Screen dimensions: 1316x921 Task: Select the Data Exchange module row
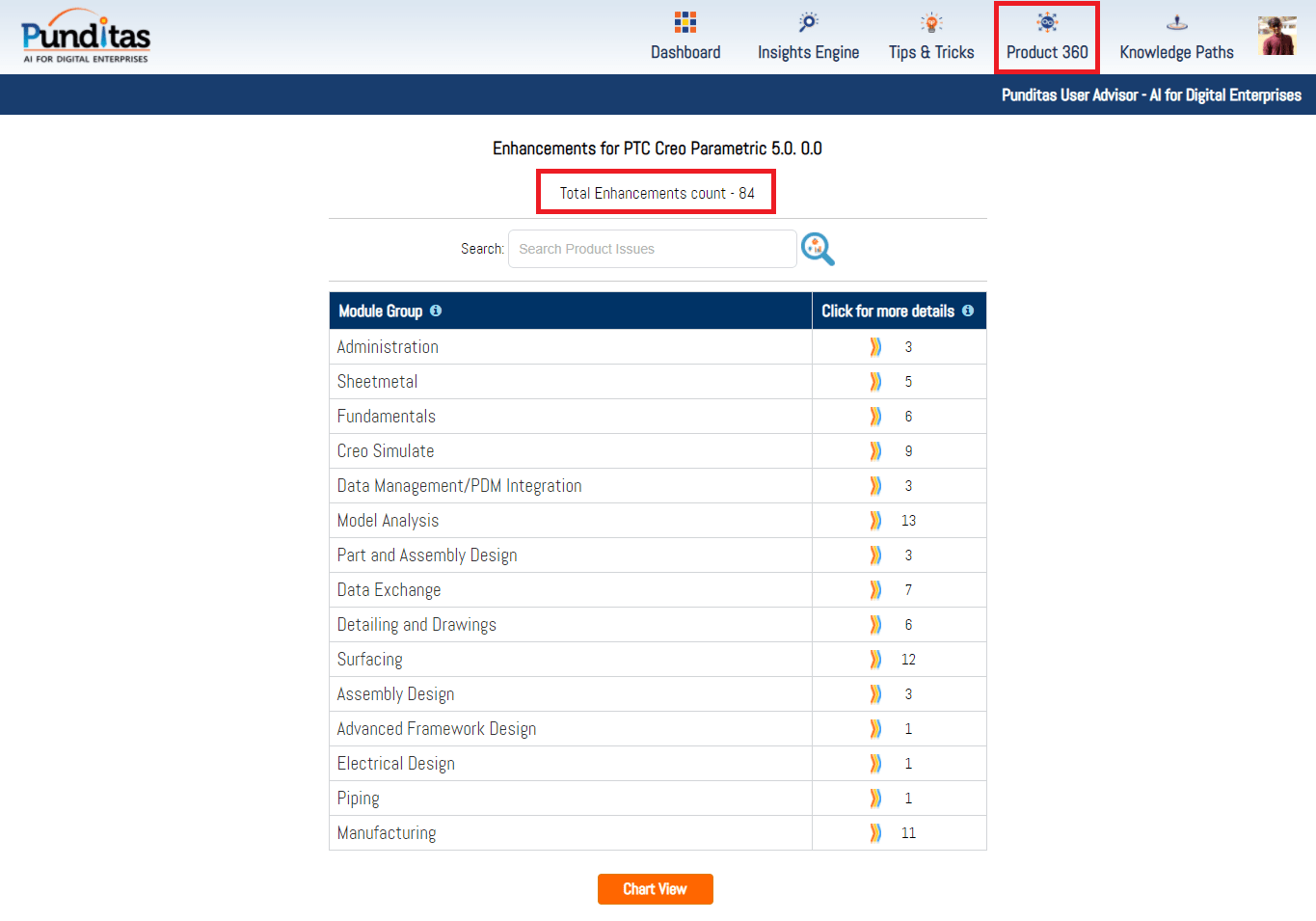pos(389,590)
